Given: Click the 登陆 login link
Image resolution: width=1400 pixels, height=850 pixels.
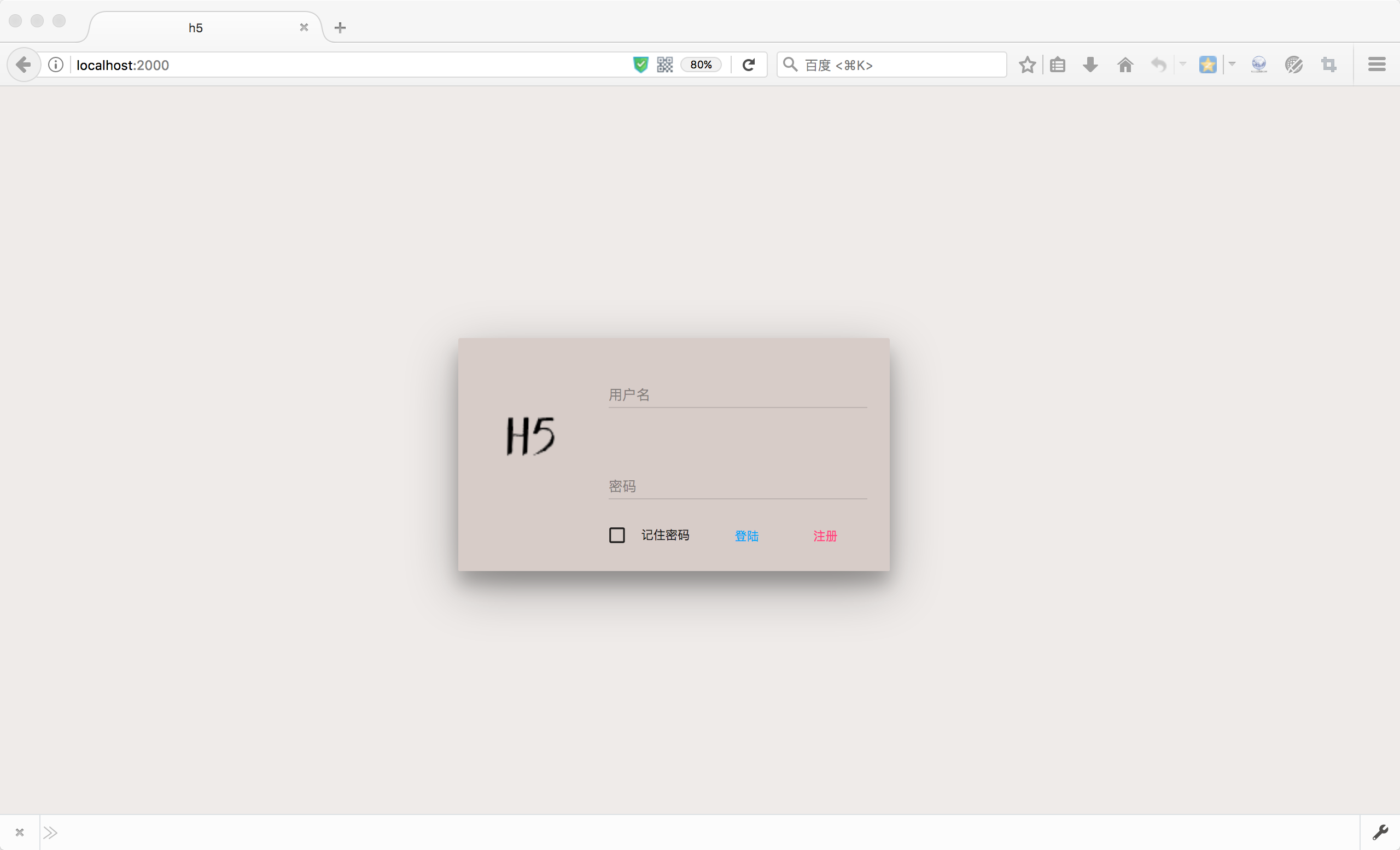Looking at the screenshot, I should (746, 536).
